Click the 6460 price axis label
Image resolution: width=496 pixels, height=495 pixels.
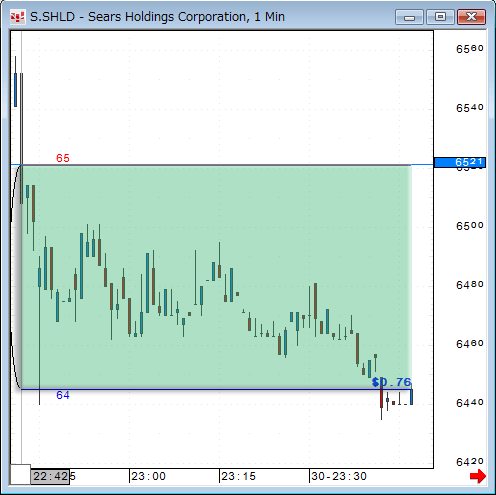pyautogui.click(x=470, y=344)
